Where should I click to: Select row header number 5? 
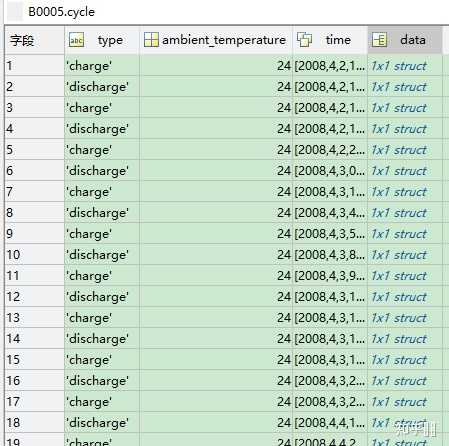34,150
